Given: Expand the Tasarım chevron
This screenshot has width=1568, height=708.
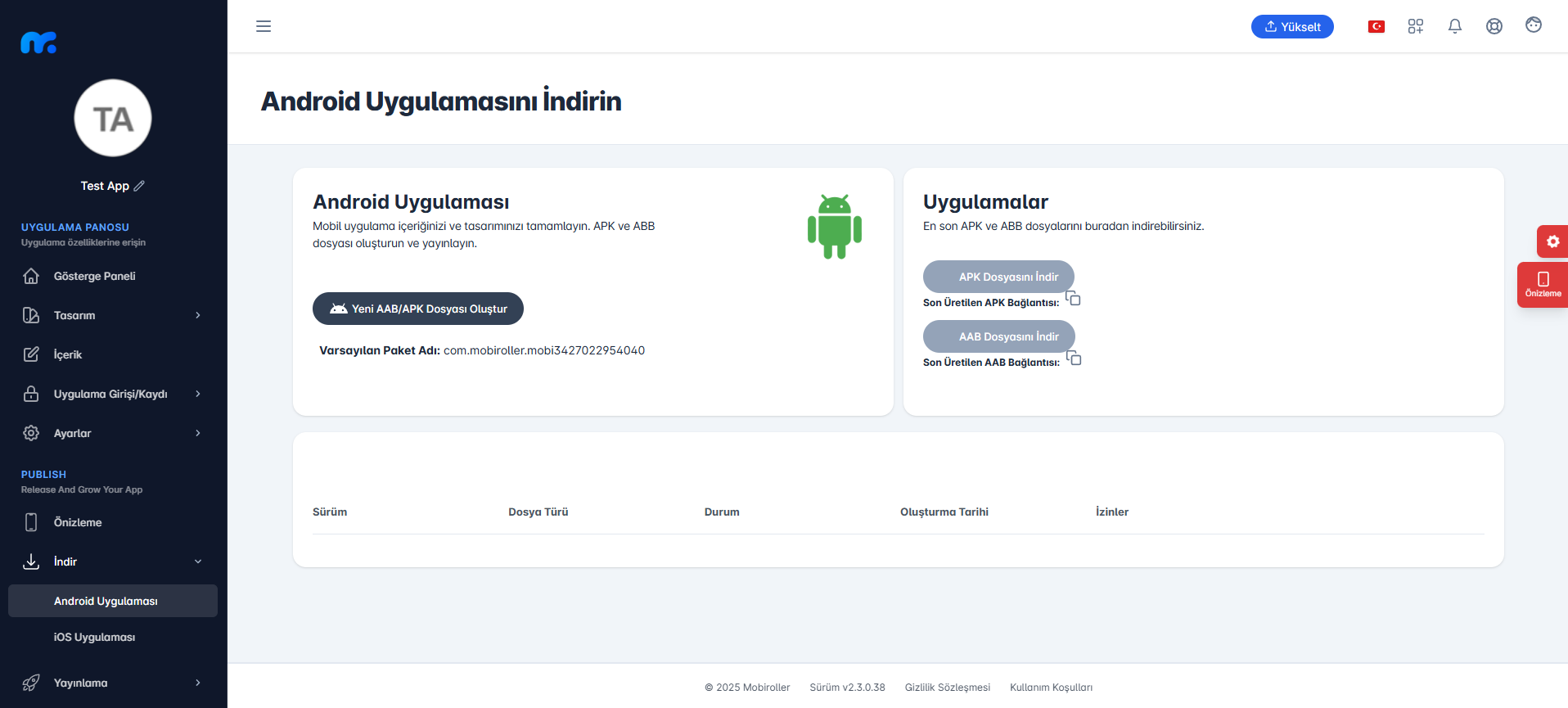Looking at the screenshot, I should [x=198, y=315].
